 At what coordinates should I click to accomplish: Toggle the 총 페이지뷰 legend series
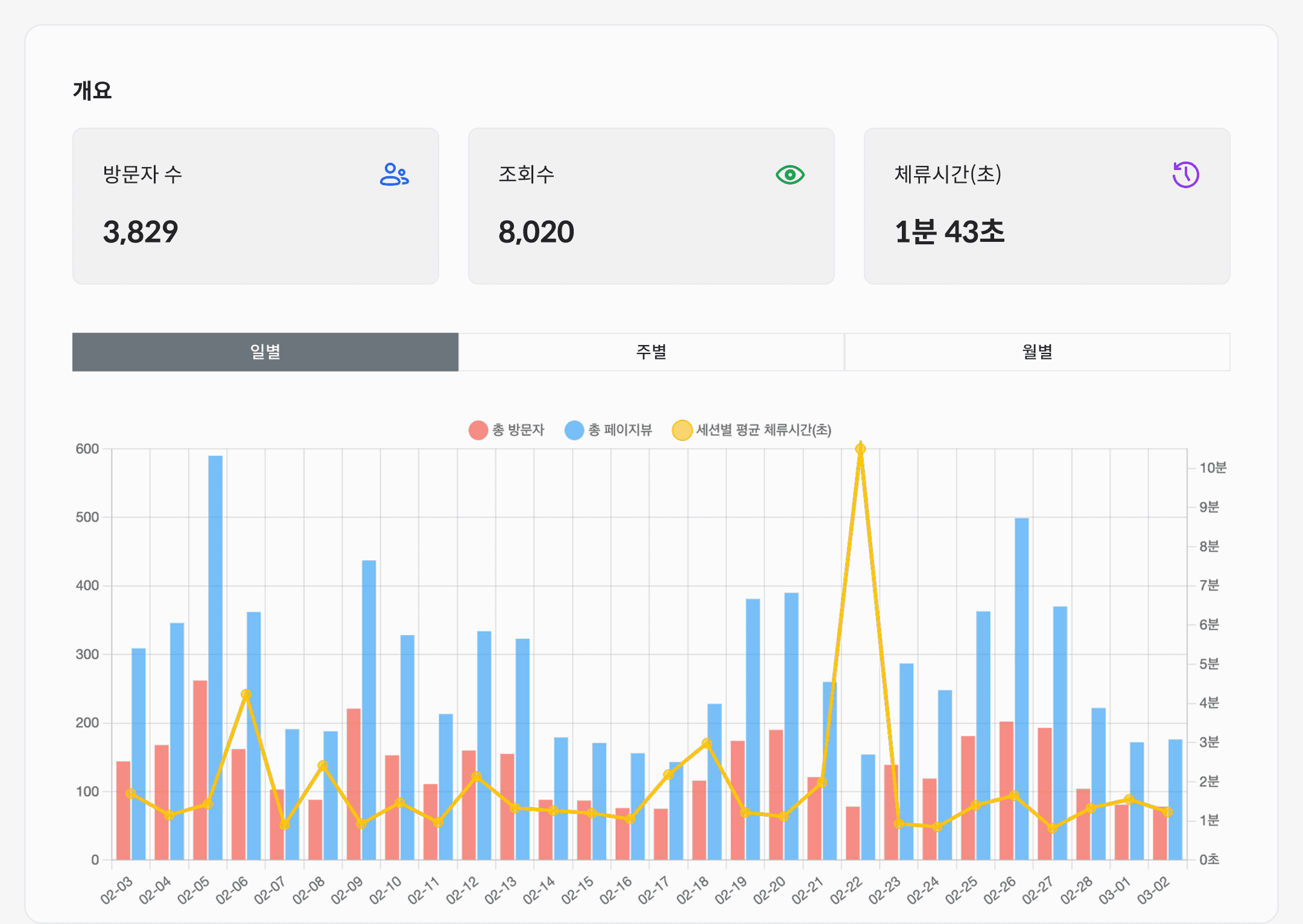pos(620,430)
